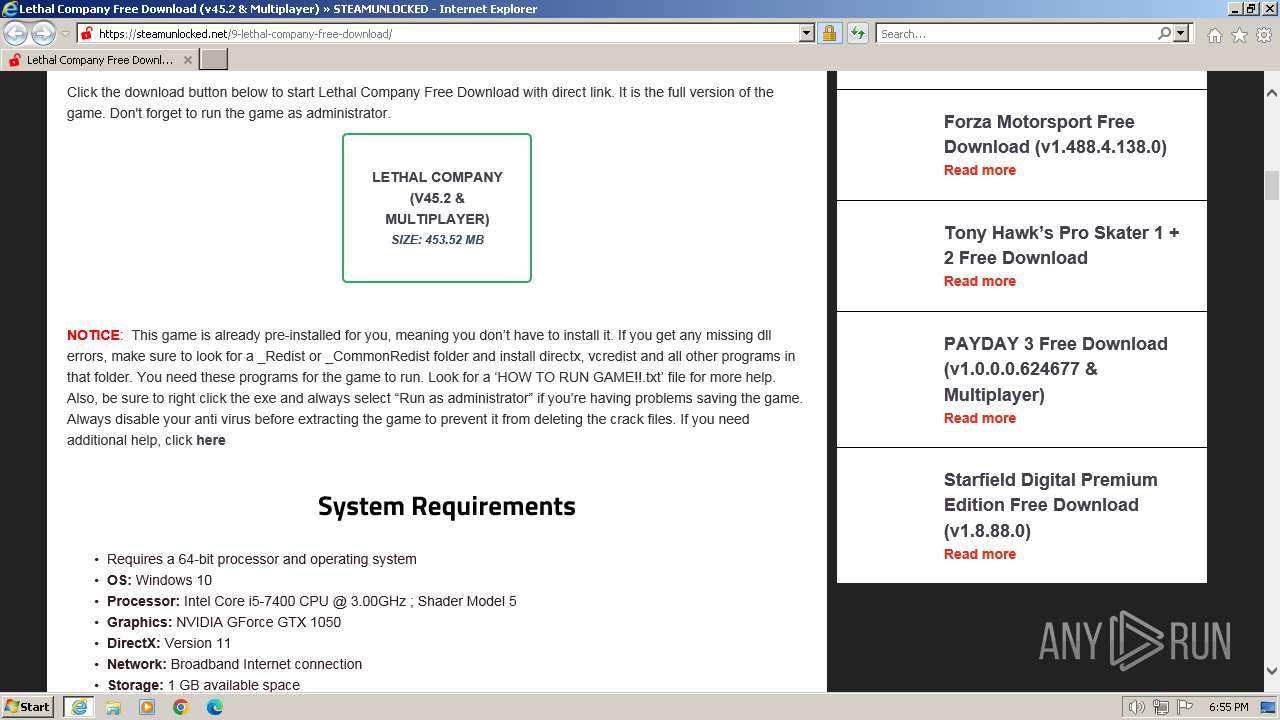
Task: Open Action Center flag tray icon
Action: coord(1185,707)
